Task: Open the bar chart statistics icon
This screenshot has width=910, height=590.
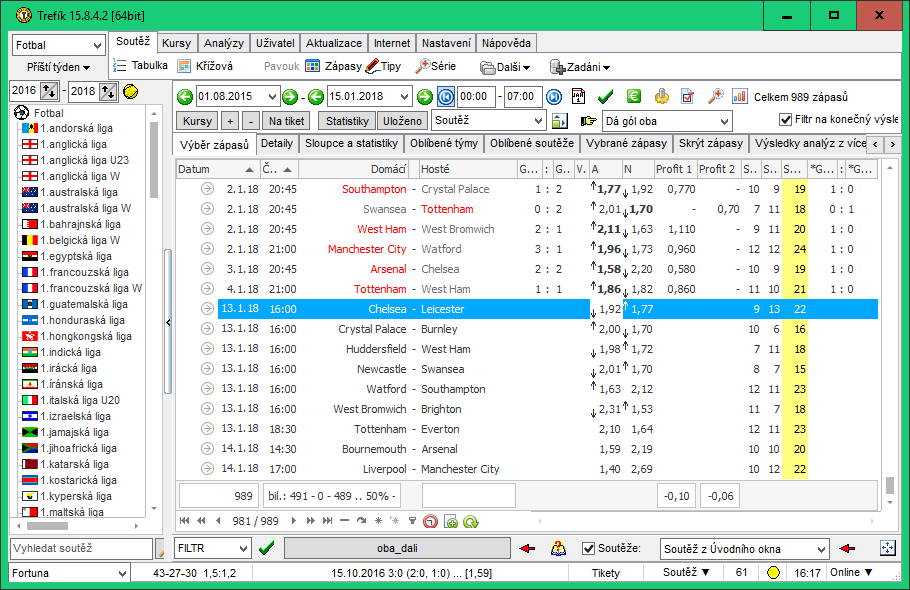Action: (740, 96)
